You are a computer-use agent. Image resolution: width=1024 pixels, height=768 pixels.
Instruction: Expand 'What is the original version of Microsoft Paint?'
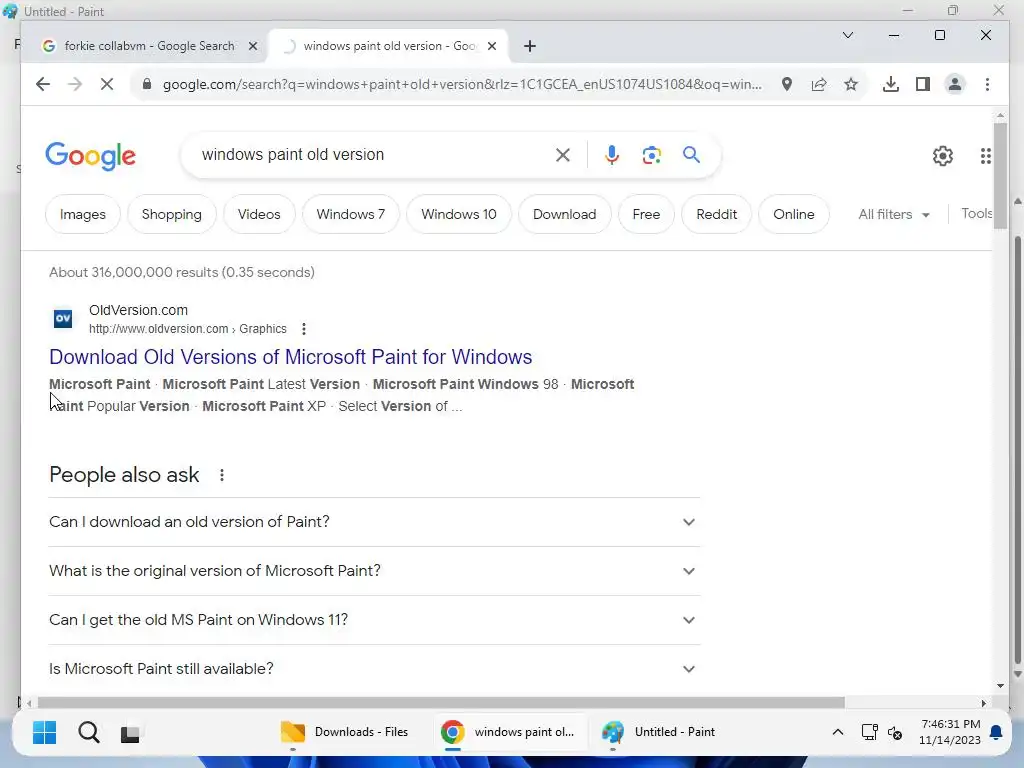click(x=374, y=571)
